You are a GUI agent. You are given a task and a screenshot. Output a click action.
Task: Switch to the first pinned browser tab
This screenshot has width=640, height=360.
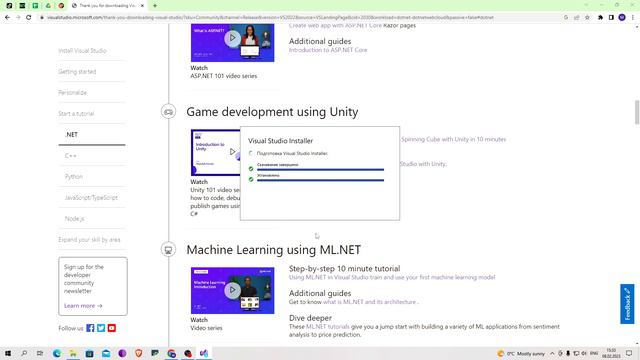(x=9, y=6)
